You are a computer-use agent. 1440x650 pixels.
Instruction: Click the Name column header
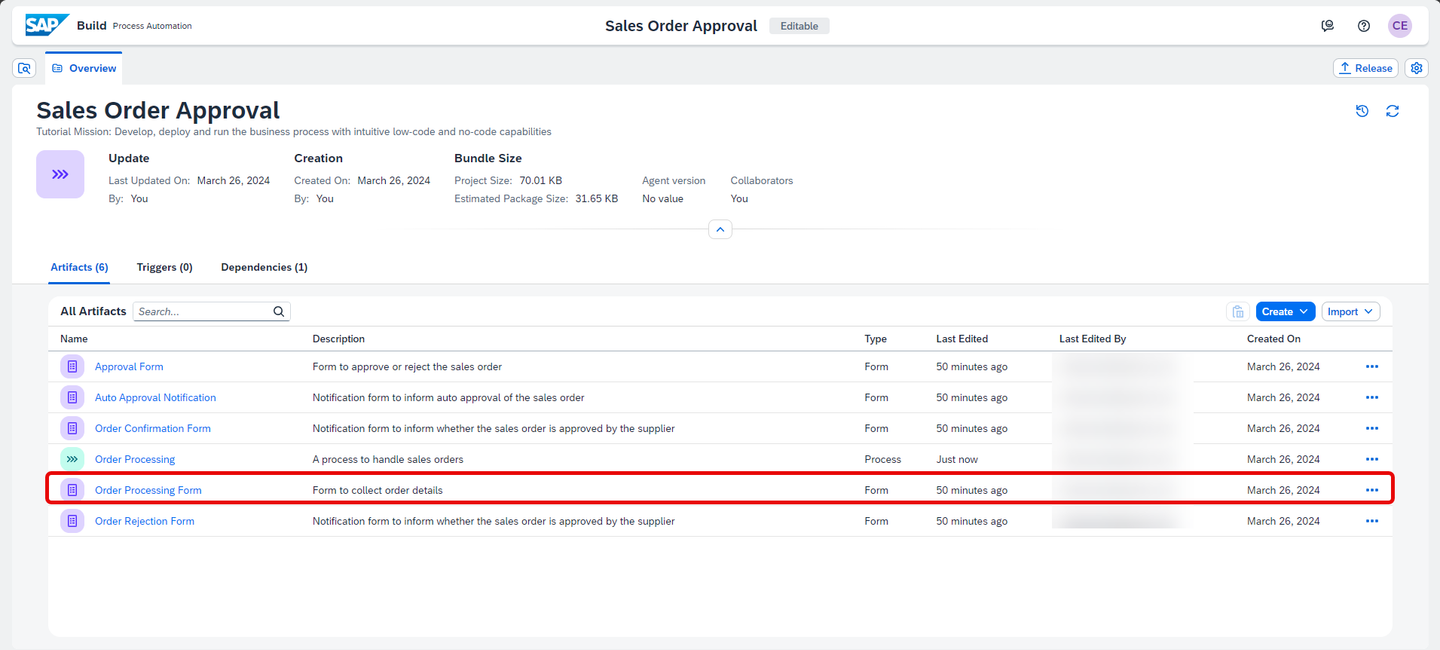(74, 339)
